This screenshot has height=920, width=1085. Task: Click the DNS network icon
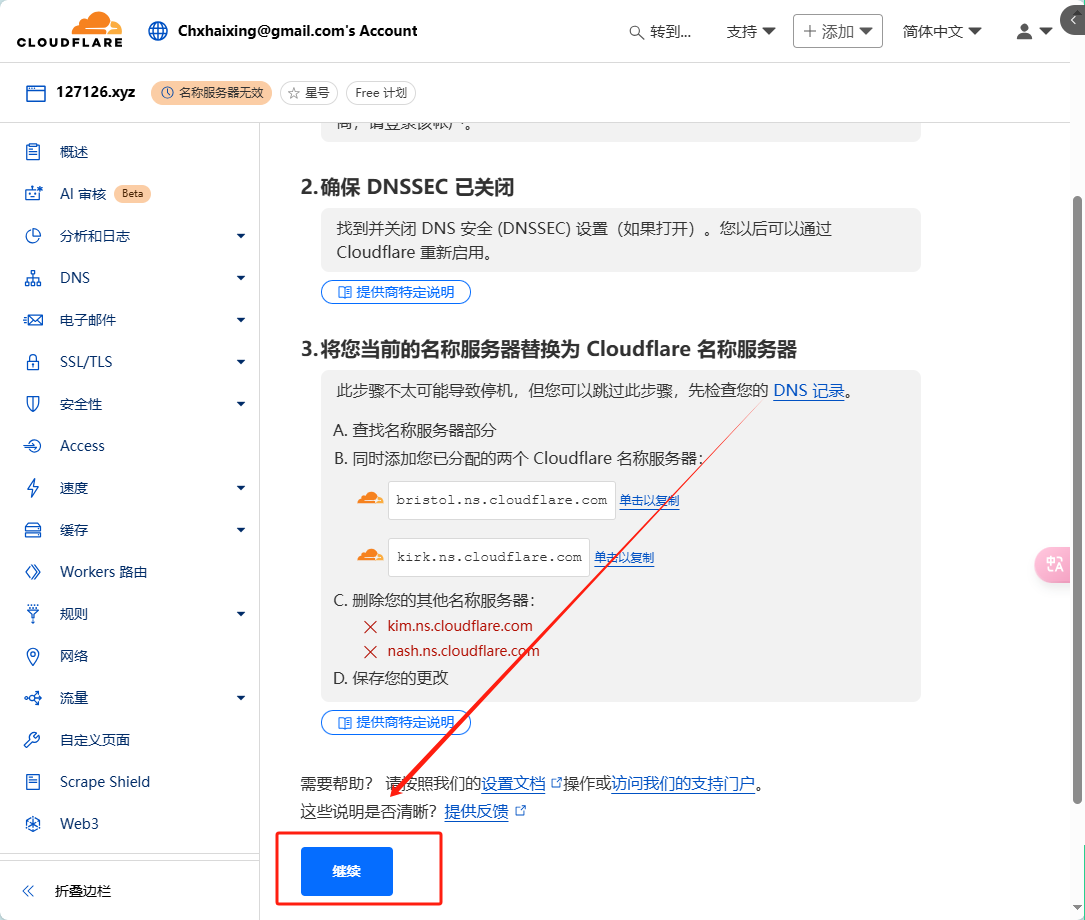[x=33, y=278]
